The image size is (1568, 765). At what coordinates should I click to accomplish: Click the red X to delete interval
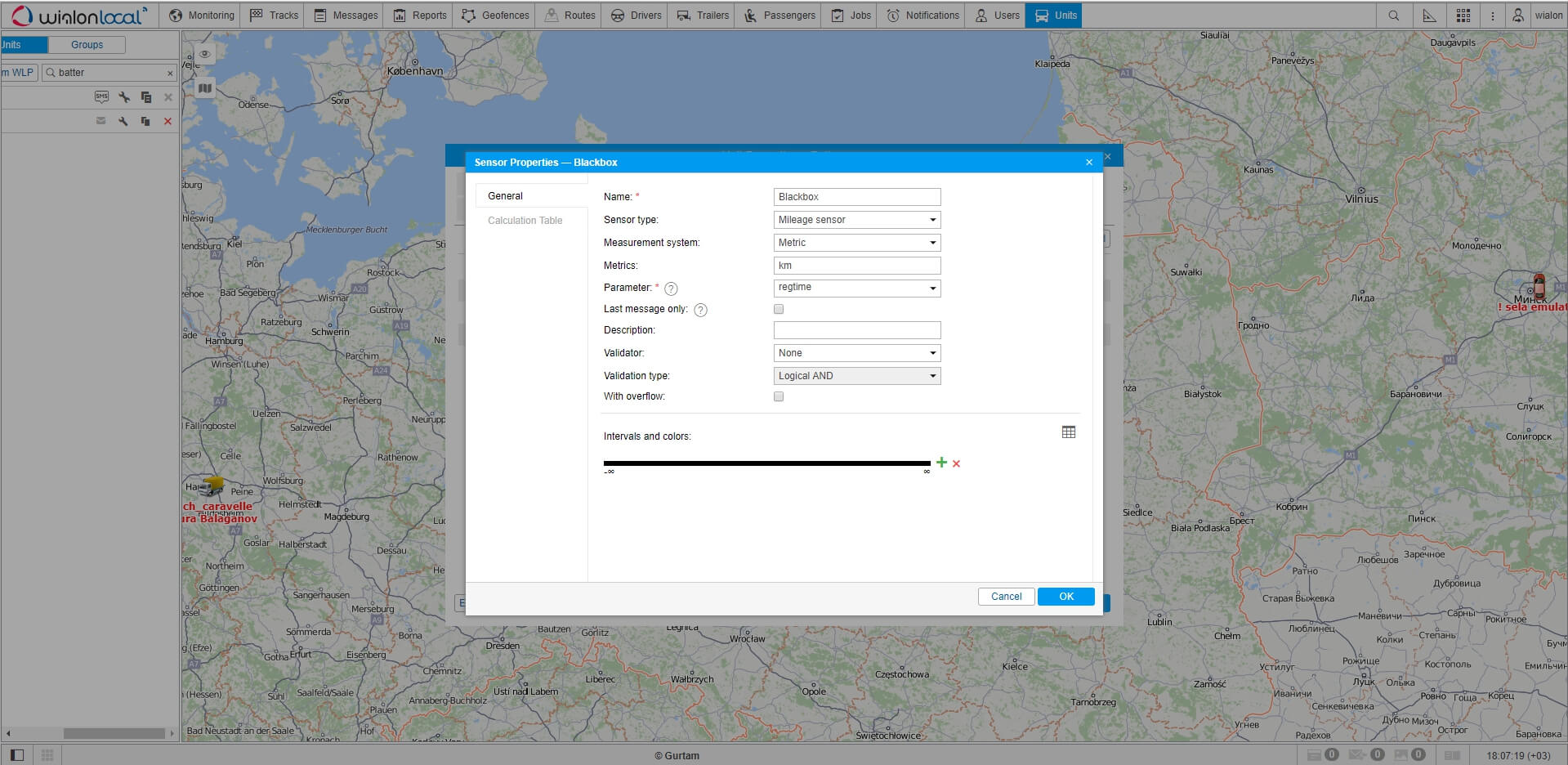pos(956,463)
